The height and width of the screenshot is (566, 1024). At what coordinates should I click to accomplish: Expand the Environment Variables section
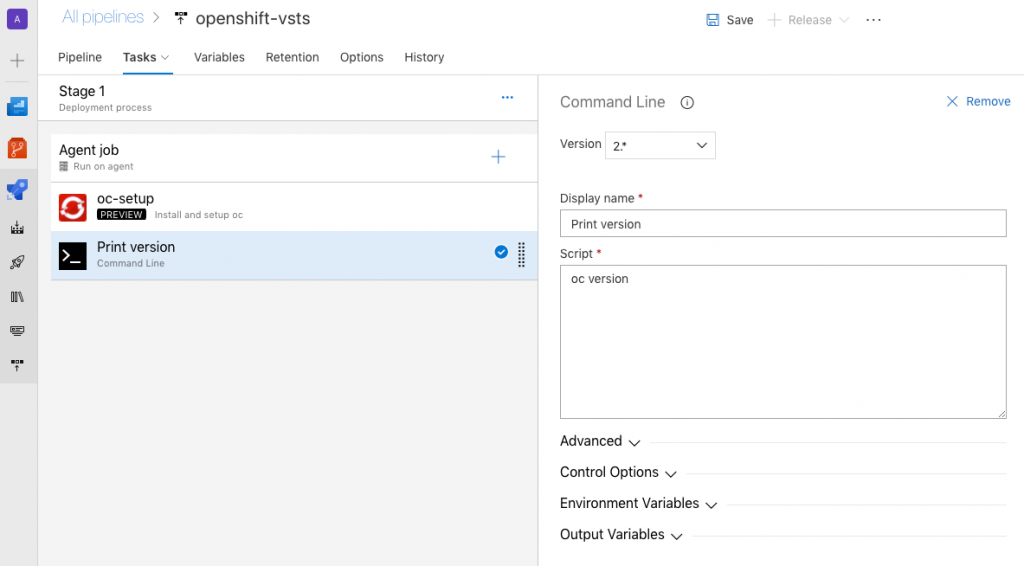[638, 504]
